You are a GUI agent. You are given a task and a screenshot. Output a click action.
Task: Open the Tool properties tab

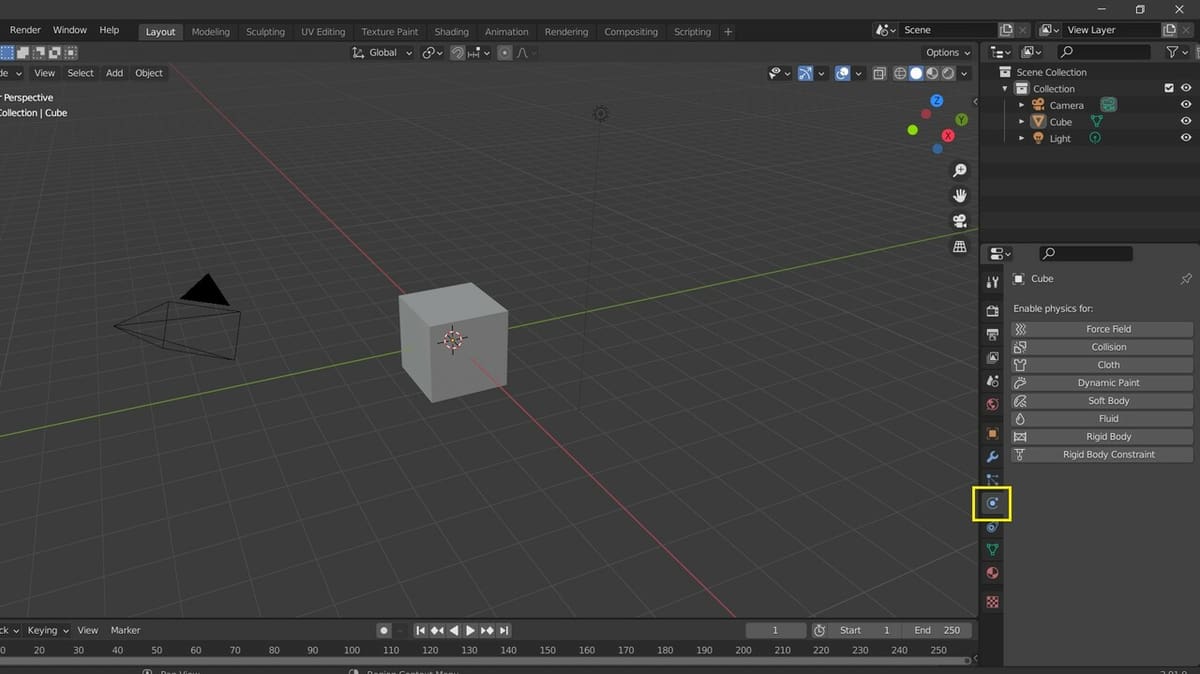pyautogui.click(x=992, y=282)
